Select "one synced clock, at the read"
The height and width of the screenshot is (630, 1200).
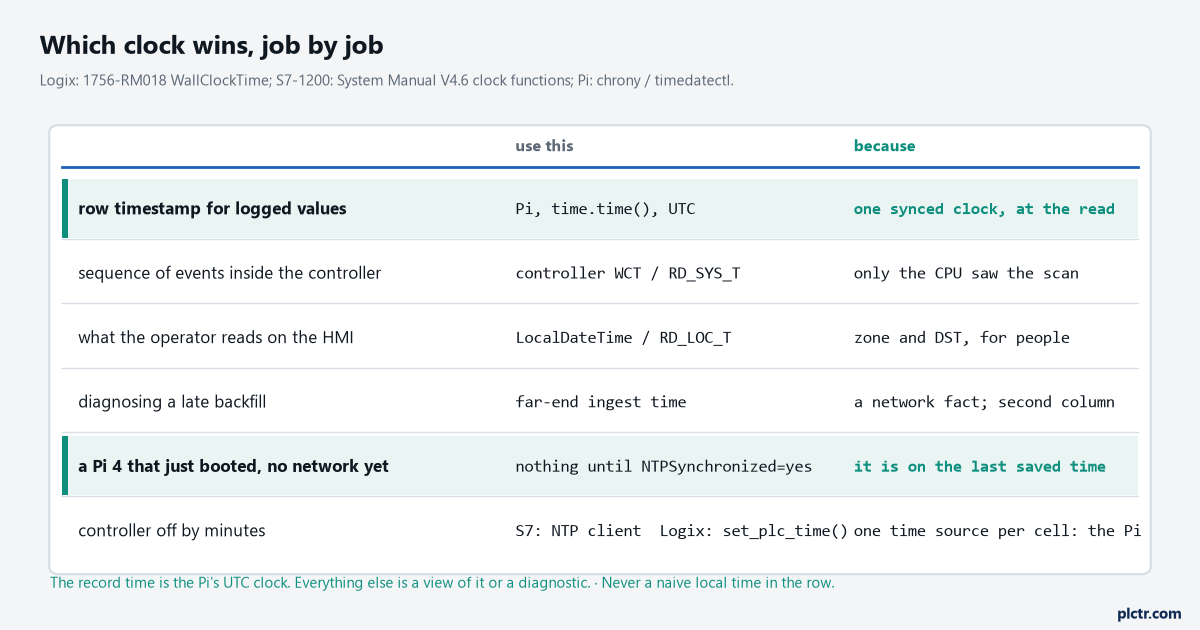(984, 209)
